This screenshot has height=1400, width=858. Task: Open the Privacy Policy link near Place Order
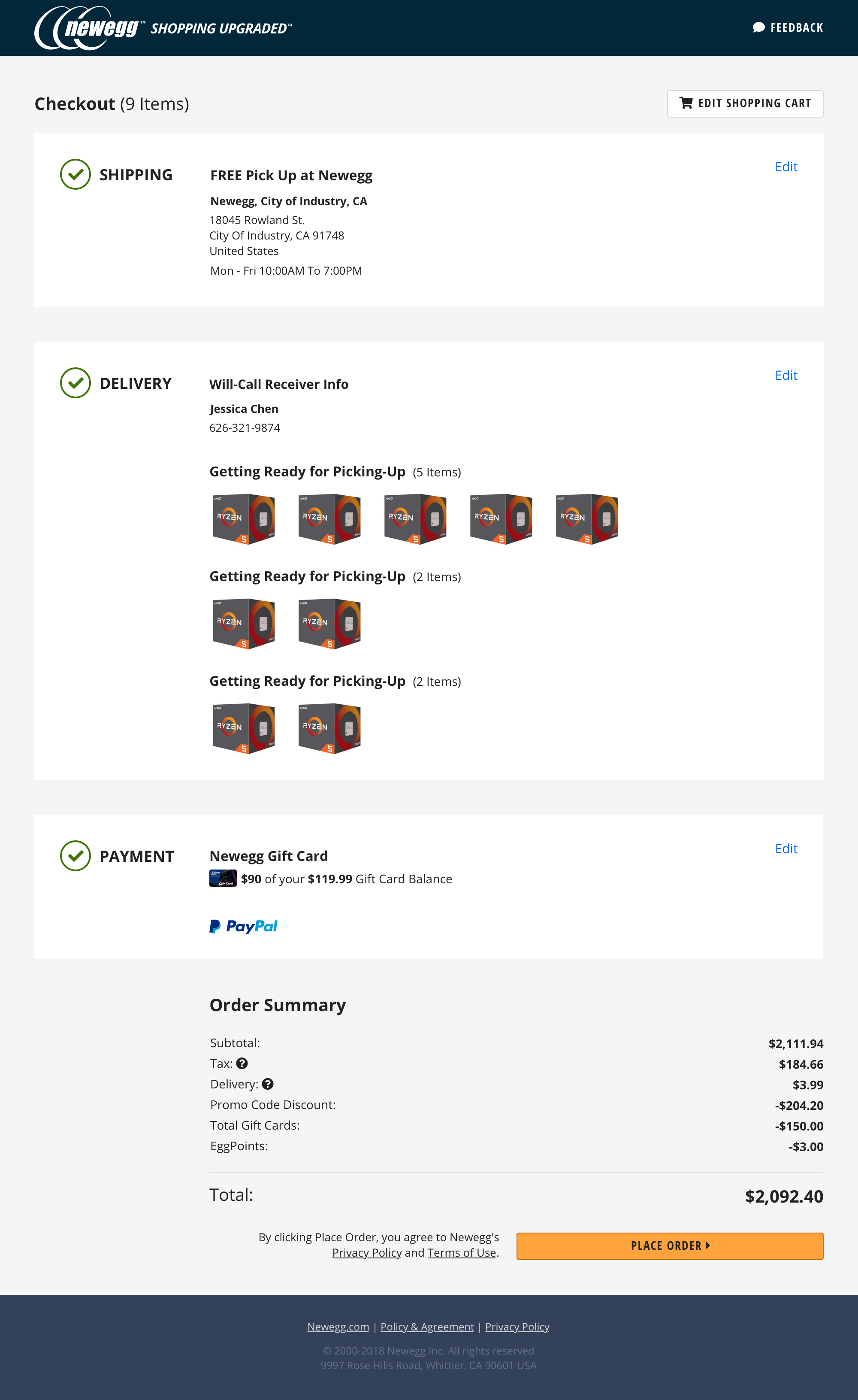pos(367,1252)
